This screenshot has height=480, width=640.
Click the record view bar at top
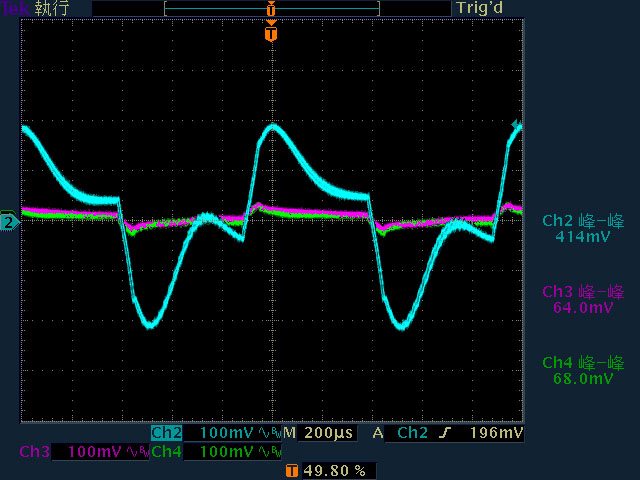[x=270, y=8]
